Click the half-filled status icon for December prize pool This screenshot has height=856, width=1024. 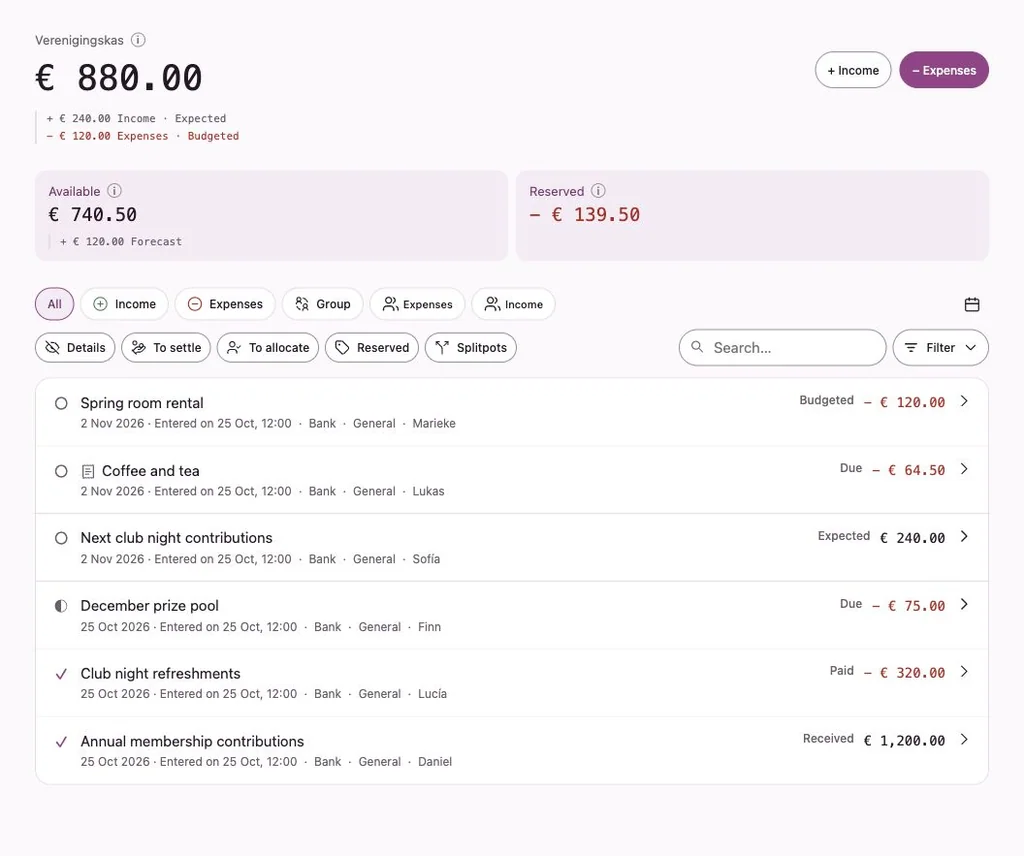61,606
